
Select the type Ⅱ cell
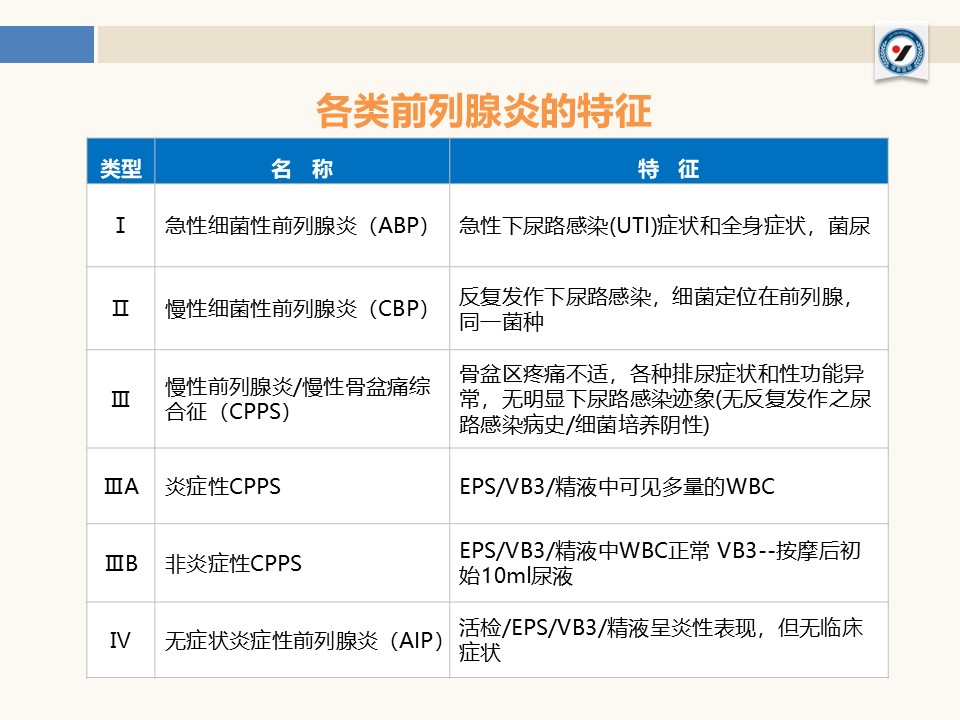(121, 309)
